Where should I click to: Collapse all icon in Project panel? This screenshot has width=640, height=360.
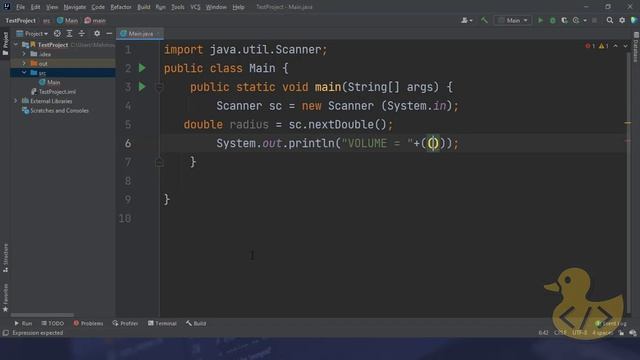pyautogui.click(x=82, y=33)
